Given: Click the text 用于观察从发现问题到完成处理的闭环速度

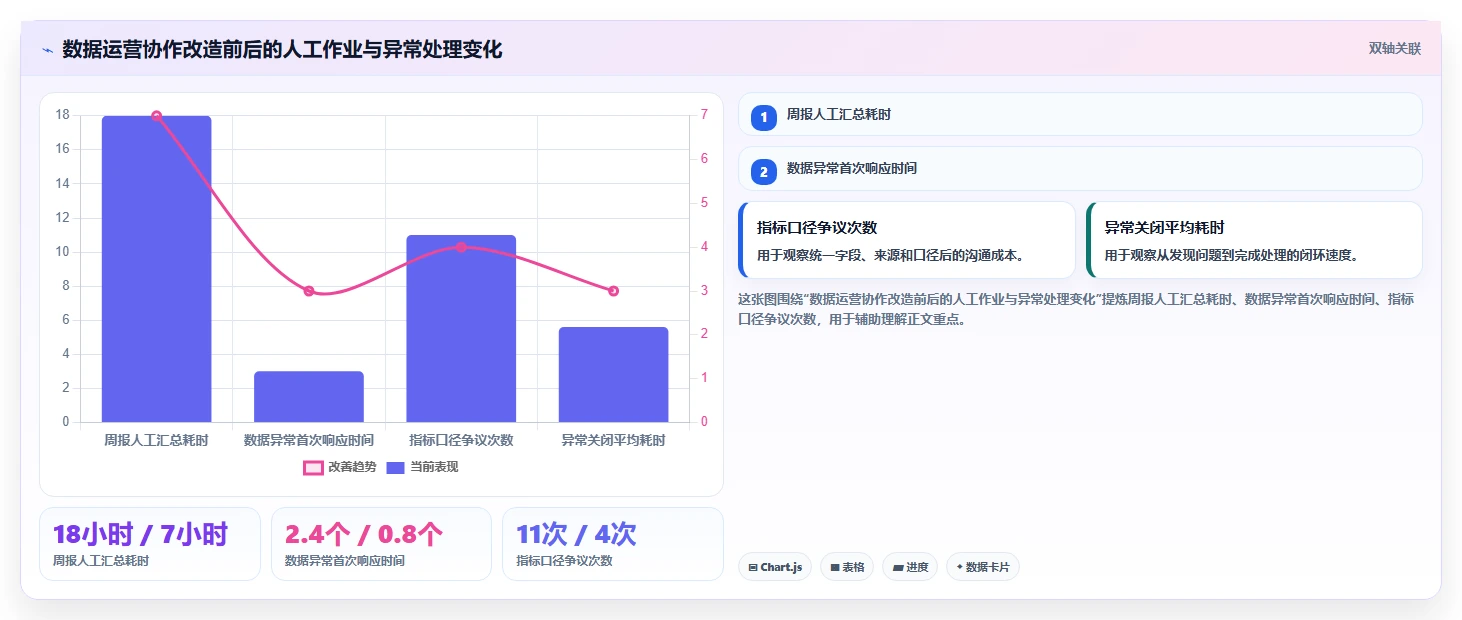Looking at the screenshot, I should pyautogui.click(x=1232, y=256).
